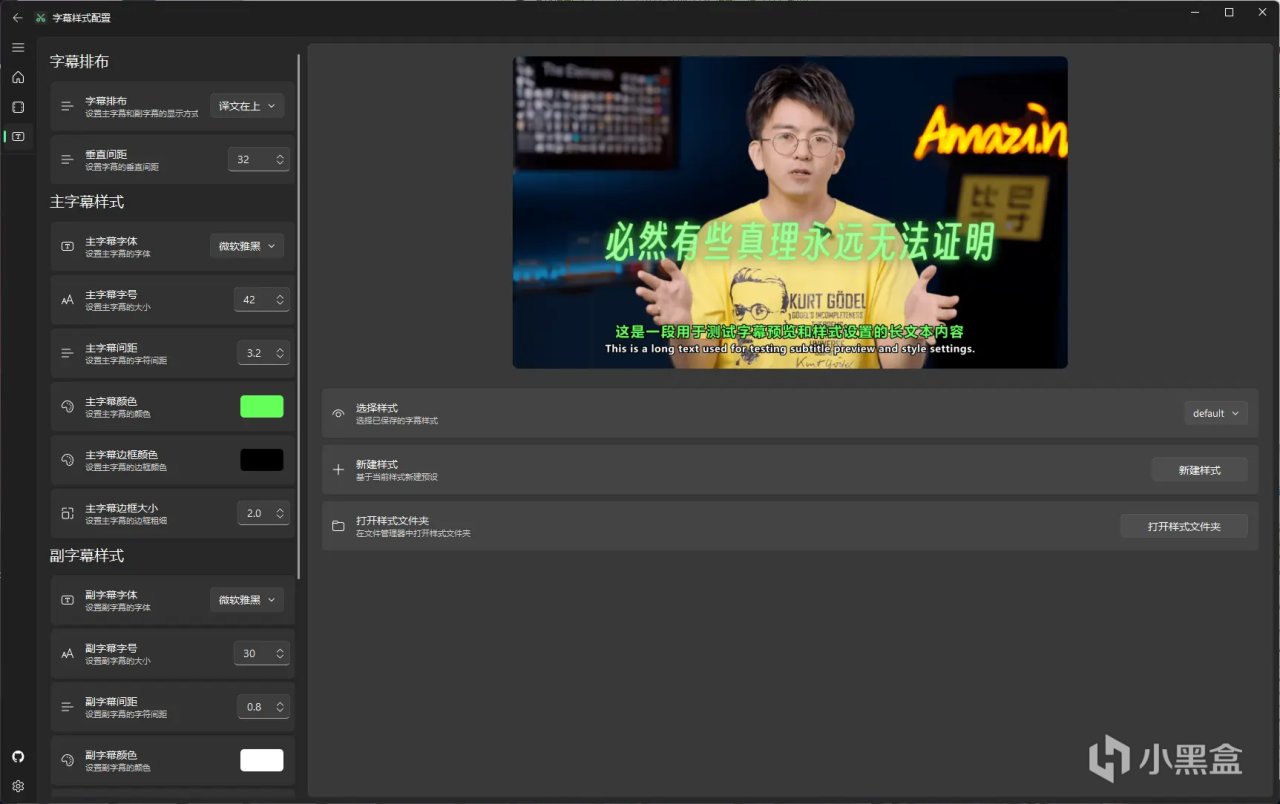Click the 副字幕样式 section heading

(87, 556)
